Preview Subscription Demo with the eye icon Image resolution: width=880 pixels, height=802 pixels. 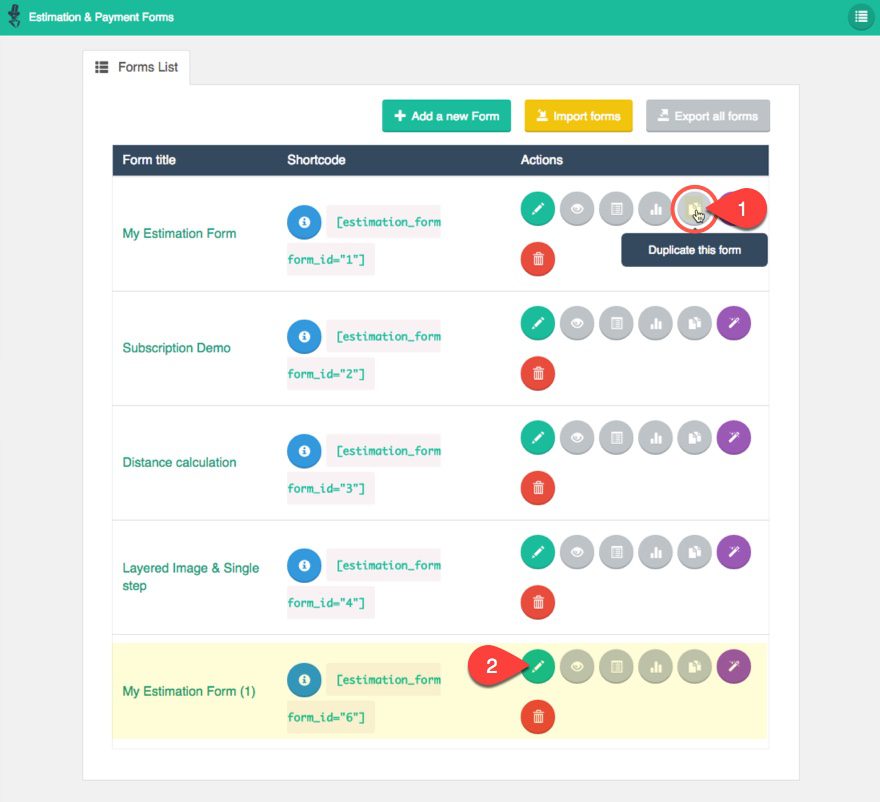point(576,323)
